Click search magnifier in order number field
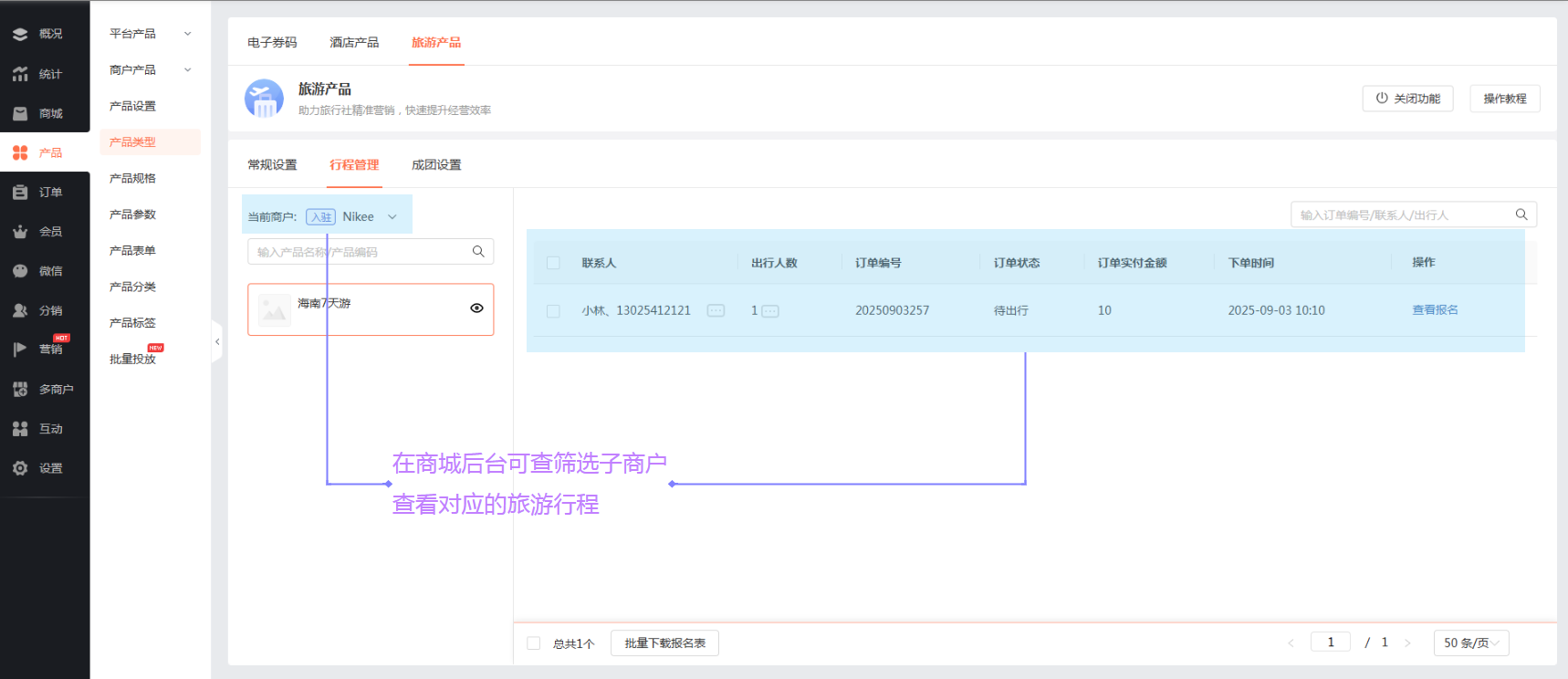1568x679 pixels. click(x=1521, y=214)
